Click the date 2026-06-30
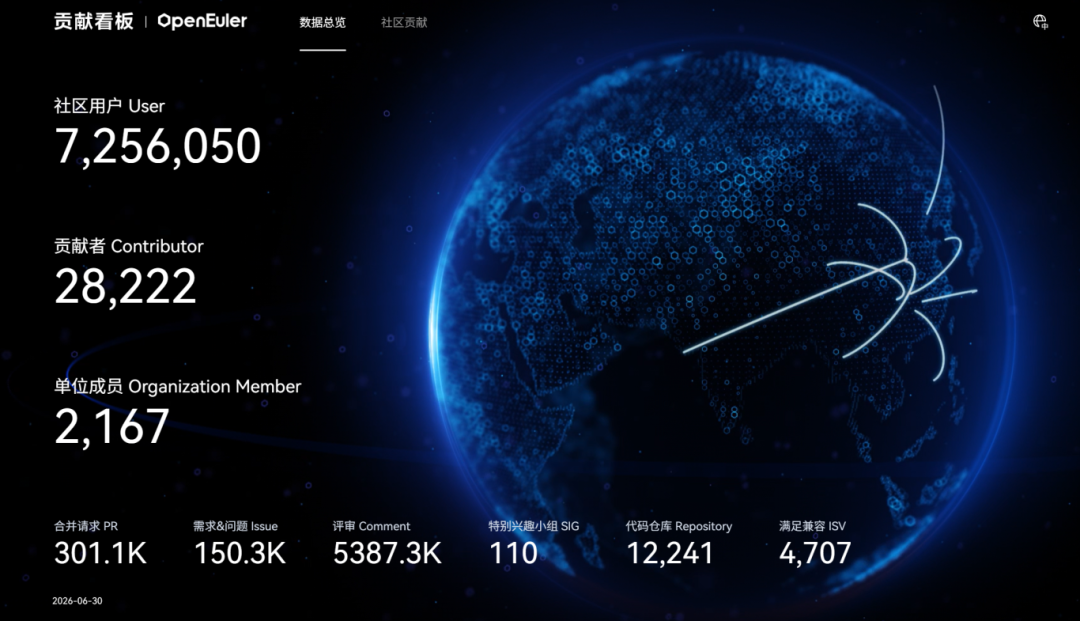Viewport: 1080px width, 621px height. [x=77, y=601]
